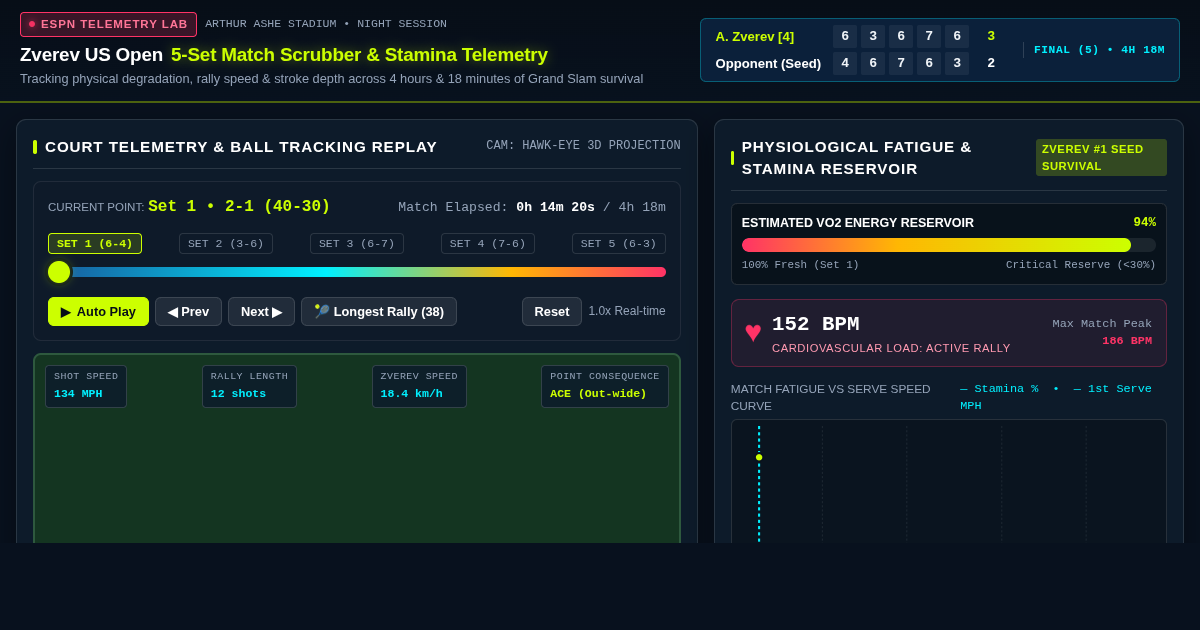Click the Match Elapsed 0h 14m 20s readout
This screenshot has width=1200, height=630.
click(x=532, y=207)
